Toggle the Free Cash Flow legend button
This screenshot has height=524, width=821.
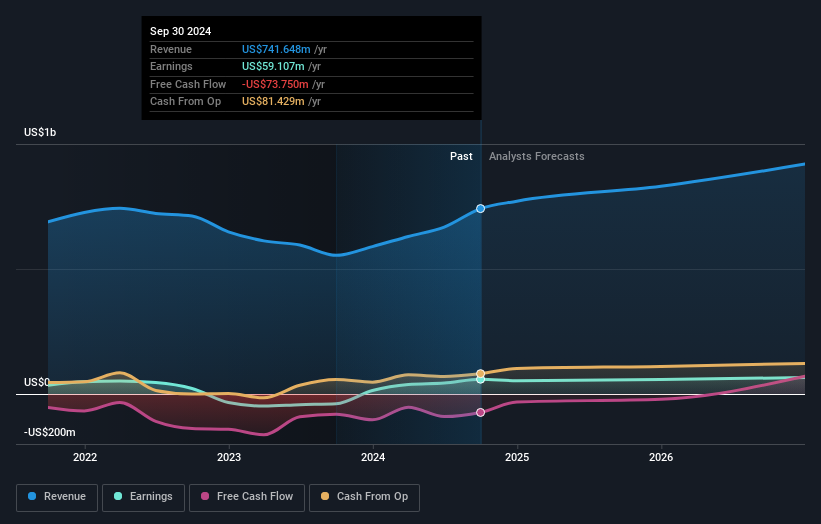coord(247,497)
